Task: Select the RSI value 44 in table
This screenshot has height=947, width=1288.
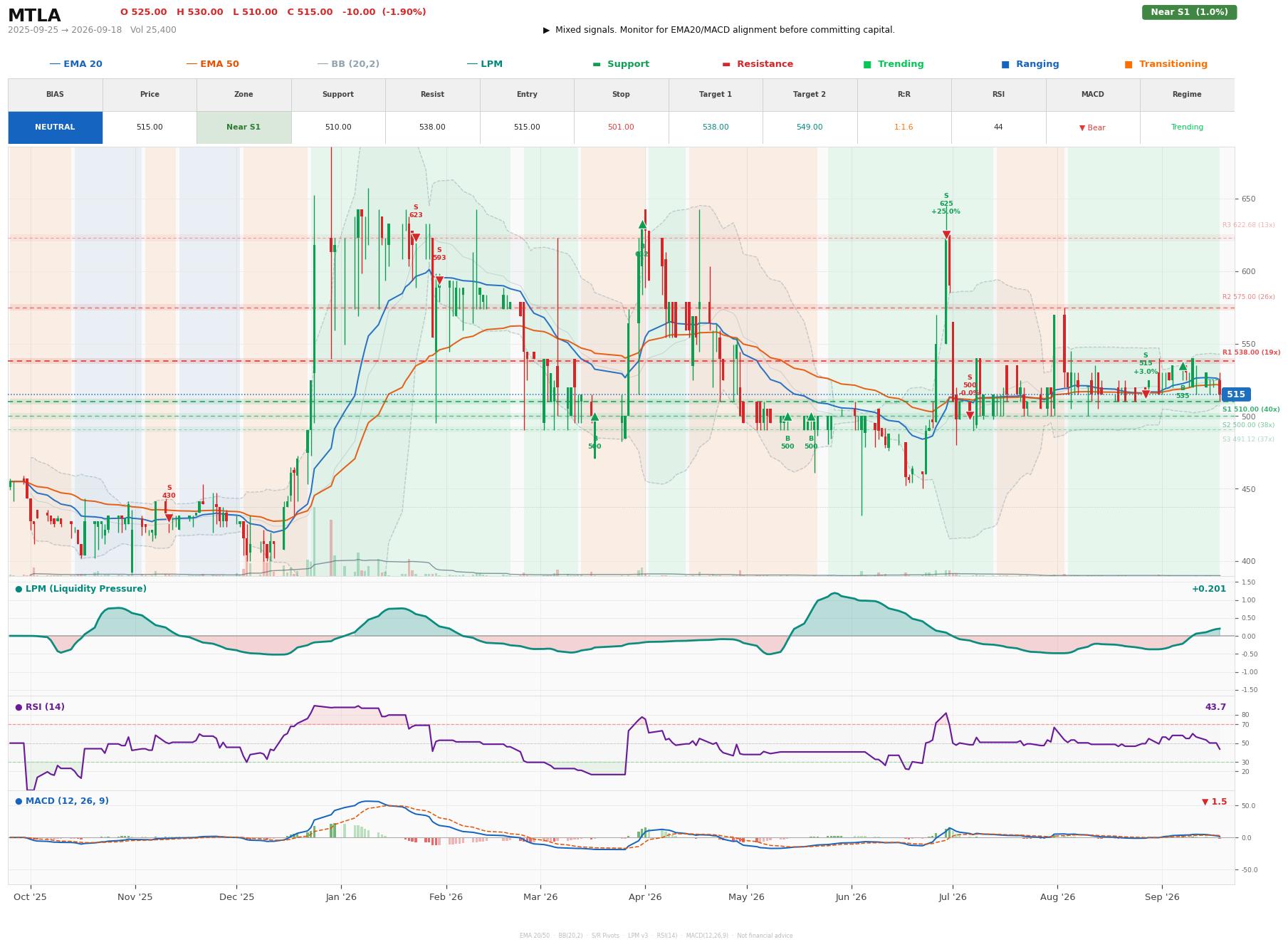Action: point(998,127)
